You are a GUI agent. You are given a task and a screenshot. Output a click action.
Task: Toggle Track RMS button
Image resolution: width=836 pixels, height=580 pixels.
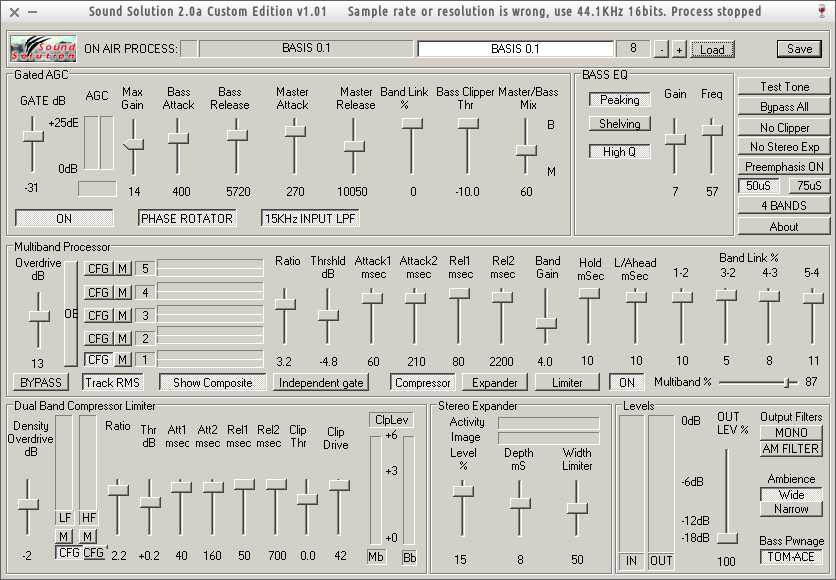click(112, 382)
